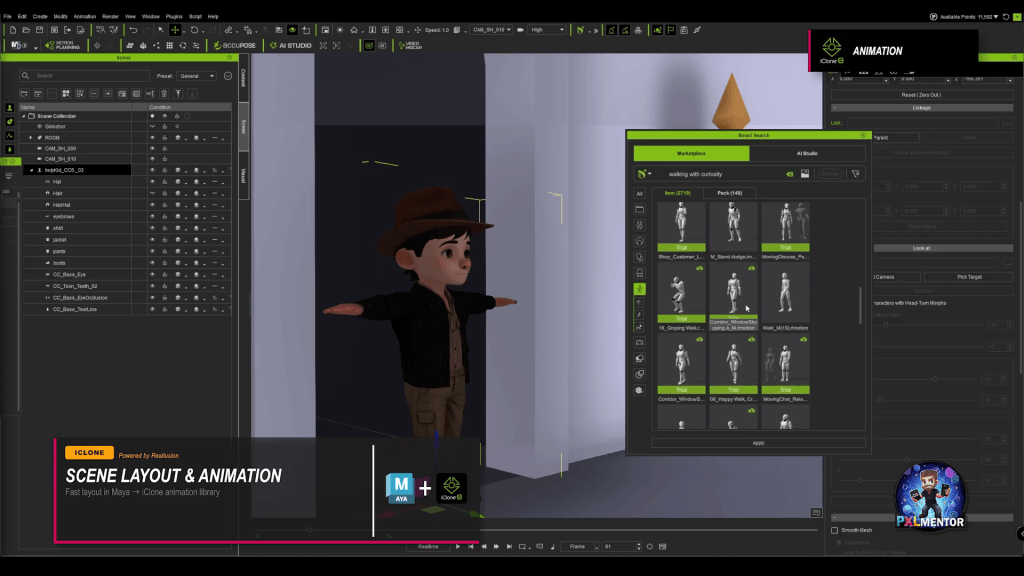
Task: Click the 'walking with curiosity' search field
Action: pos(725,174)
